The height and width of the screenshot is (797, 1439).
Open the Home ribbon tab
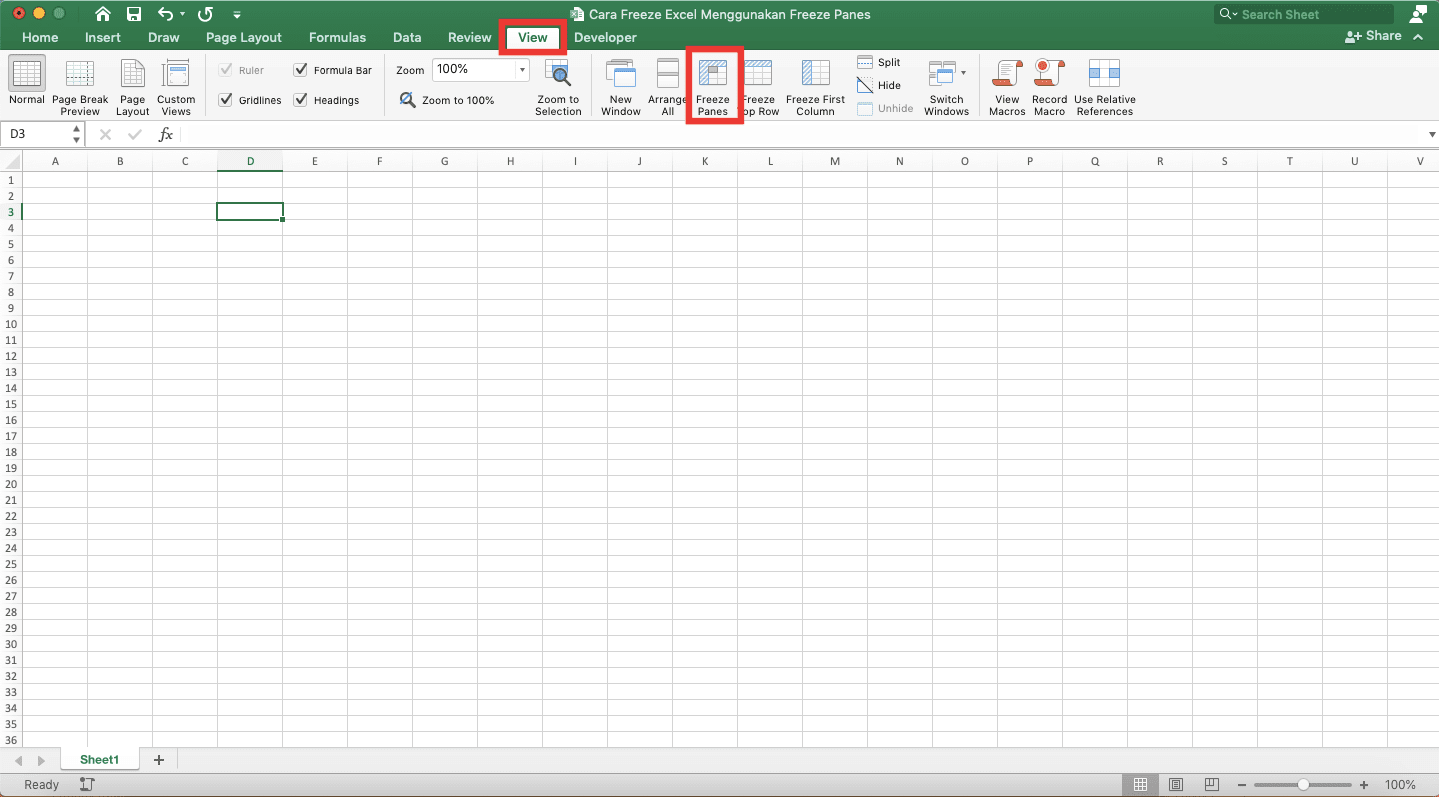tap(40, 37)
